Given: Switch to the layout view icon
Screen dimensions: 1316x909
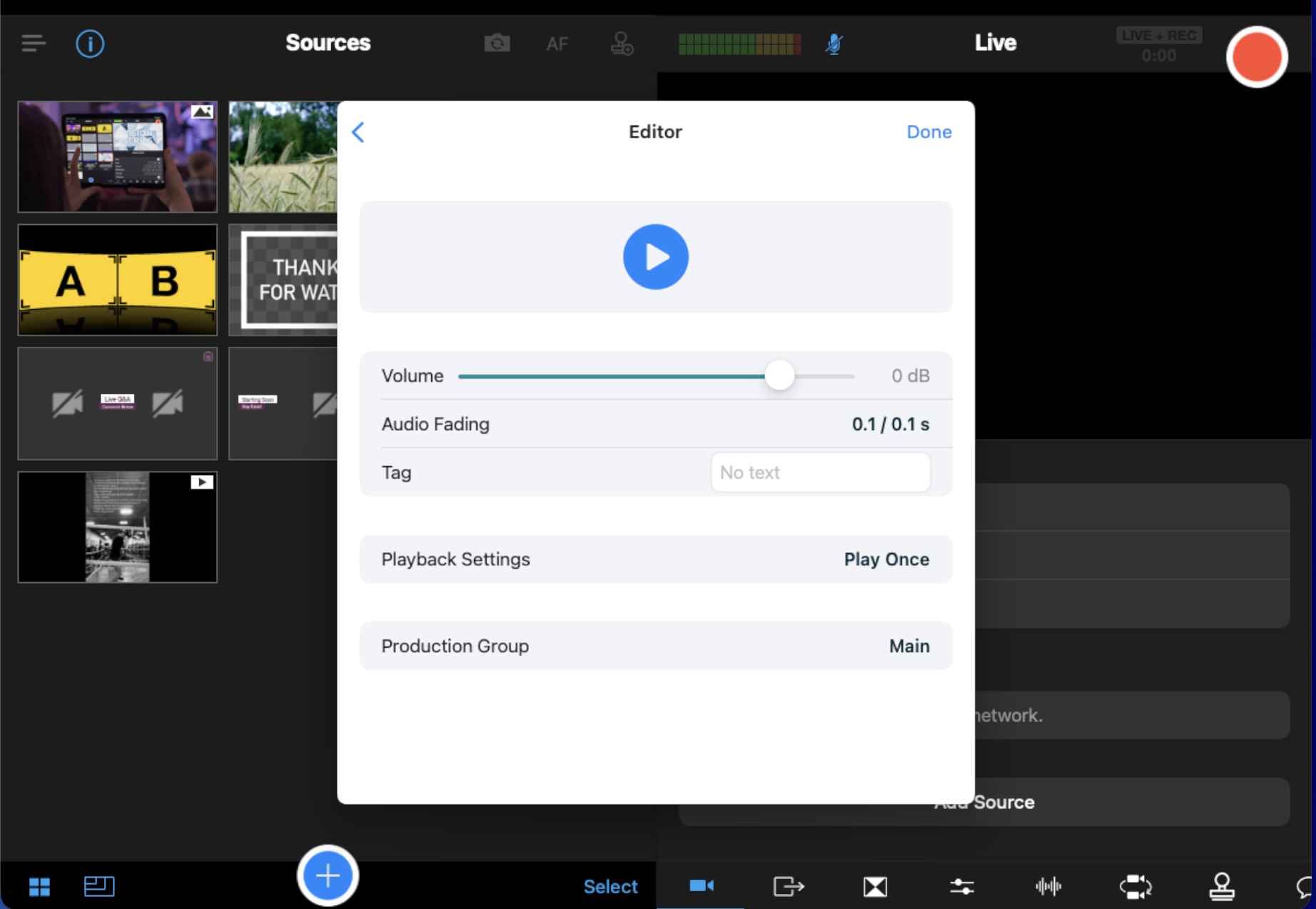Looking at the screenshot, I should click(99, 886).
